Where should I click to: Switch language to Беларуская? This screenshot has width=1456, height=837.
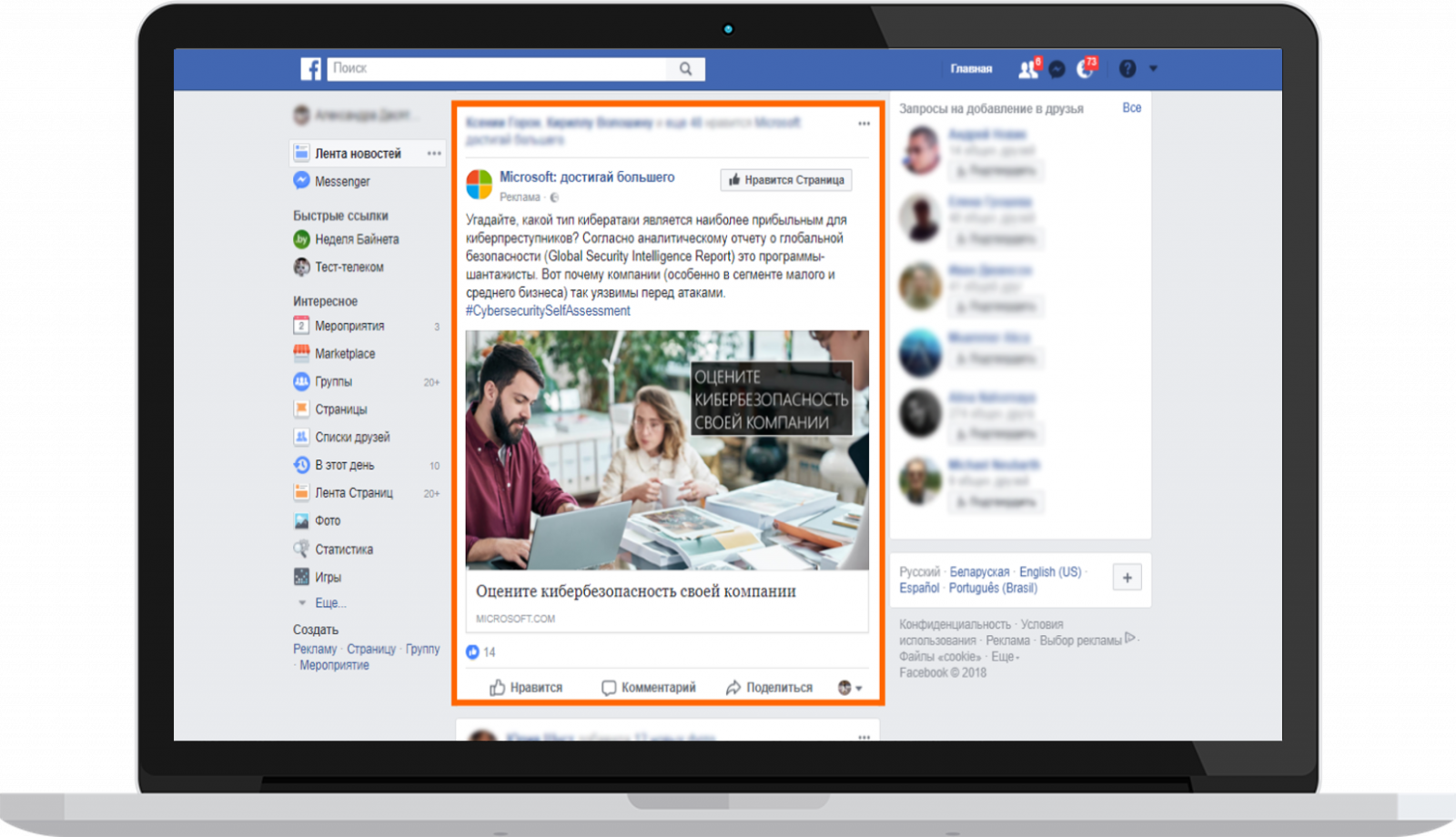tap(979, 572)
